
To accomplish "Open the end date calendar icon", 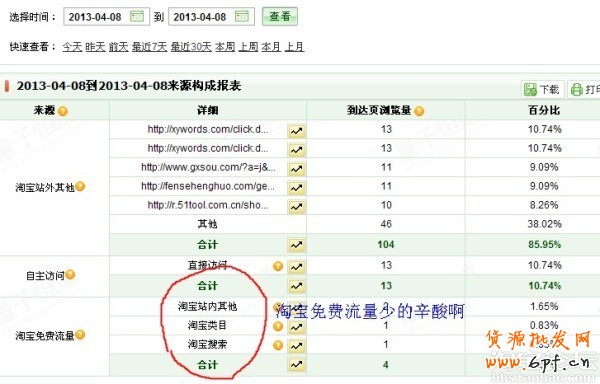I will click(242, 16).
